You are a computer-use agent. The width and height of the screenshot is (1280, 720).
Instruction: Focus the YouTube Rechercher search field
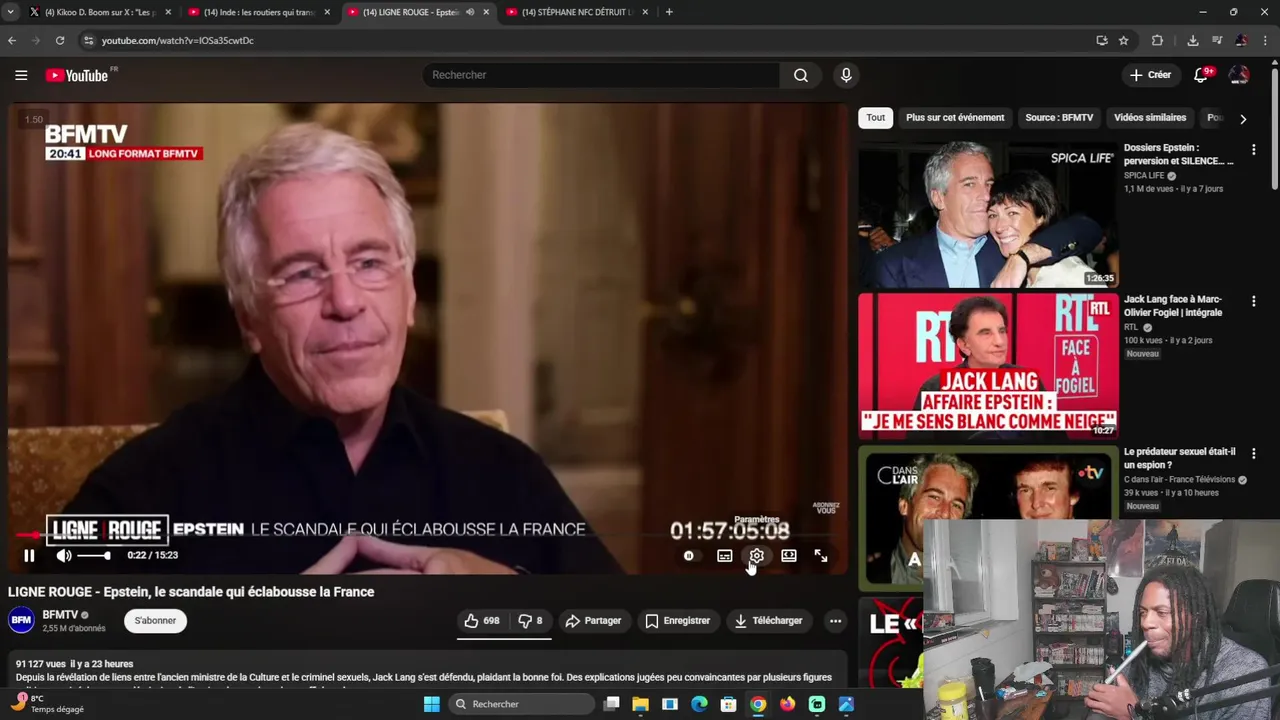(x=602, y=75)
